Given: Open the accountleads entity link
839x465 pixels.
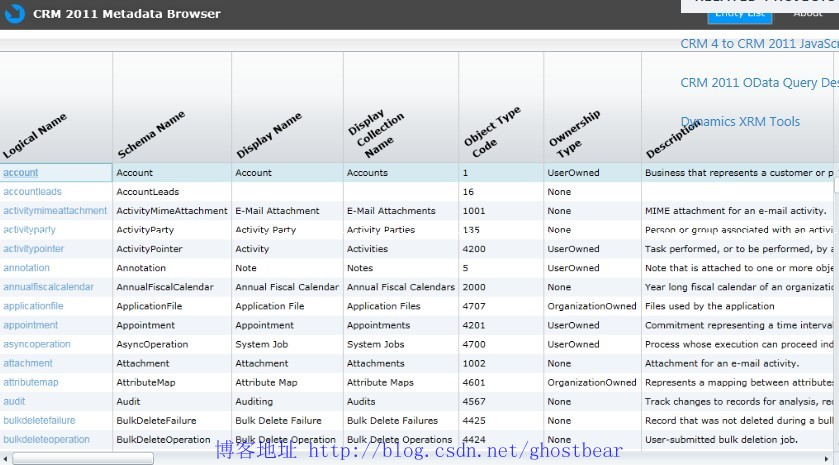Looking at the screenshot, I should pyautogui.click(x=32, y=192).
